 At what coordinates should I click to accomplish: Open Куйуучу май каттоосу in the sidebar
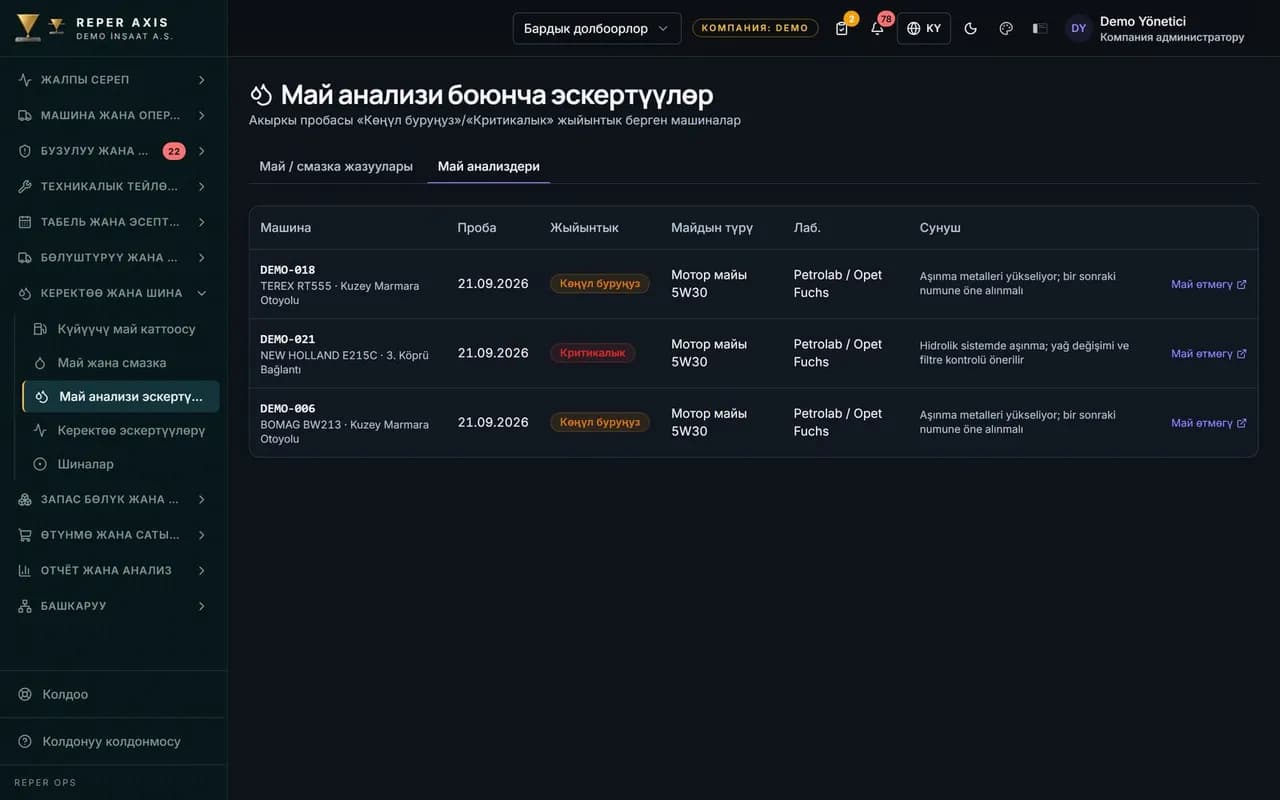point(121,329)
